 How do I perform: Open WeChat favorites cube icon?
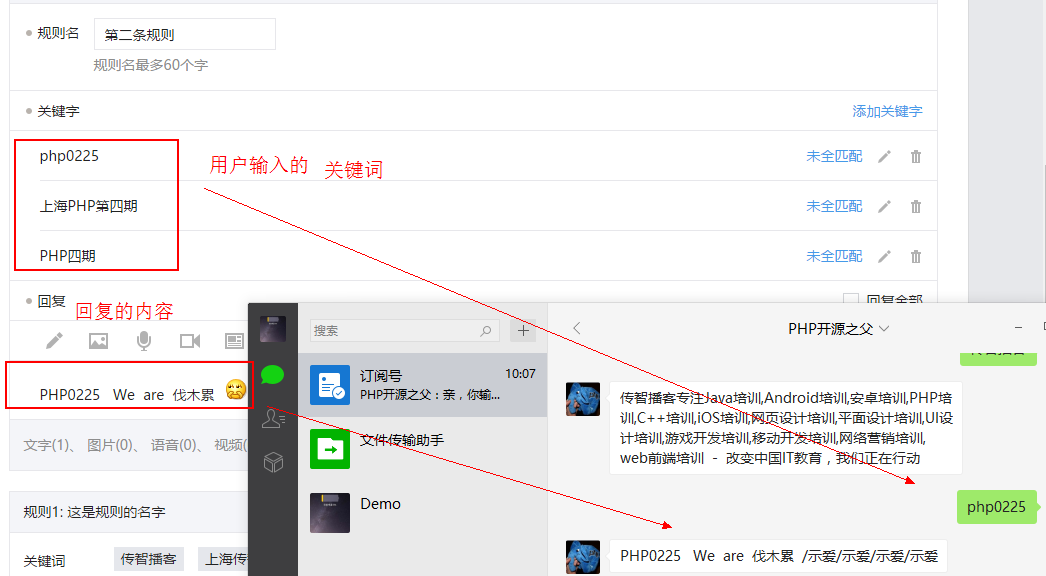pyautogui.click(x=273, y=461)
